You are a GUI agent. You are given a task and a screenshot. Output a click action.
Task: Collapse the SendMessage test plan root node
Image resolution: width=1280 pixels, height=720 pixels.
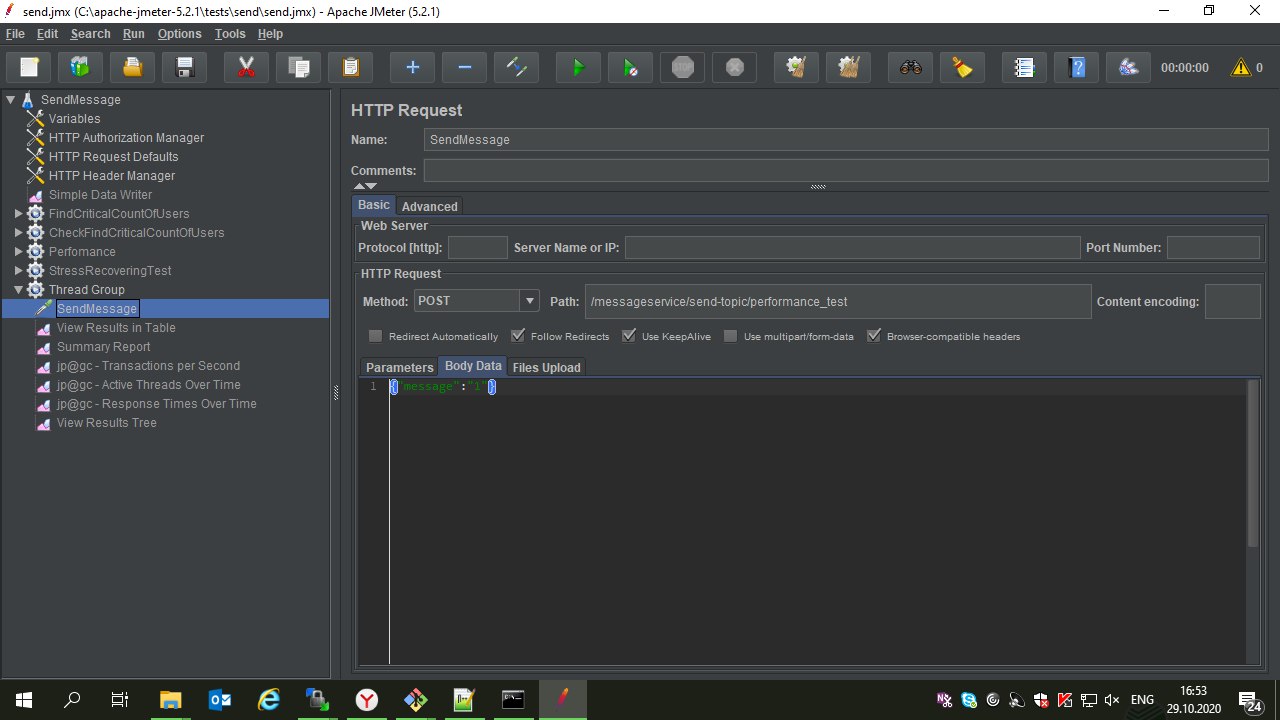pos(11,99)
